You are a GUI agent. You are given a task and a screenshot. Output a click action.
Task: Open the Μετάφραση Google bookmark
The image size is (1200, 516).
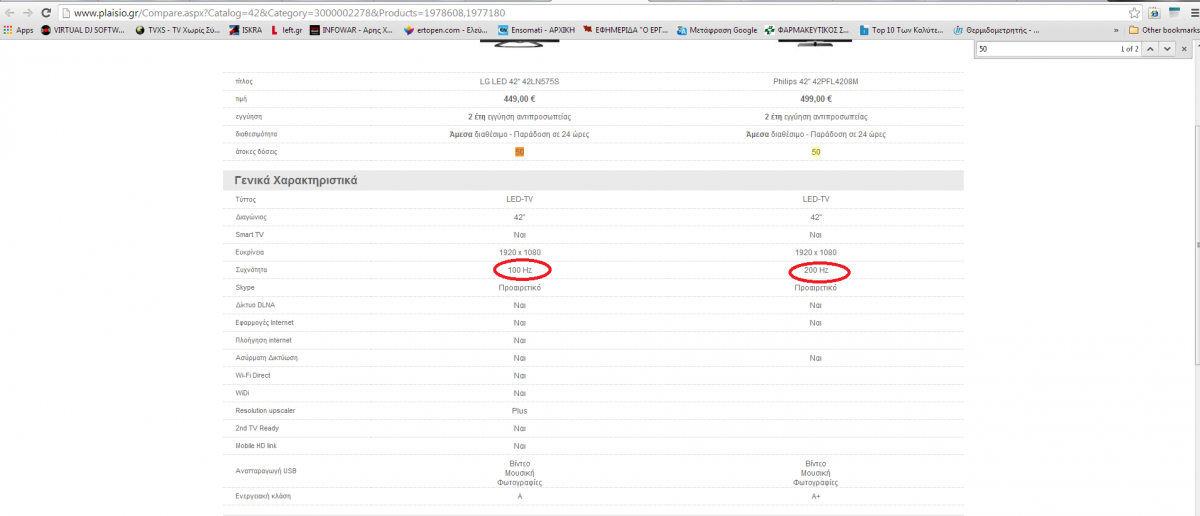point(717,30)
